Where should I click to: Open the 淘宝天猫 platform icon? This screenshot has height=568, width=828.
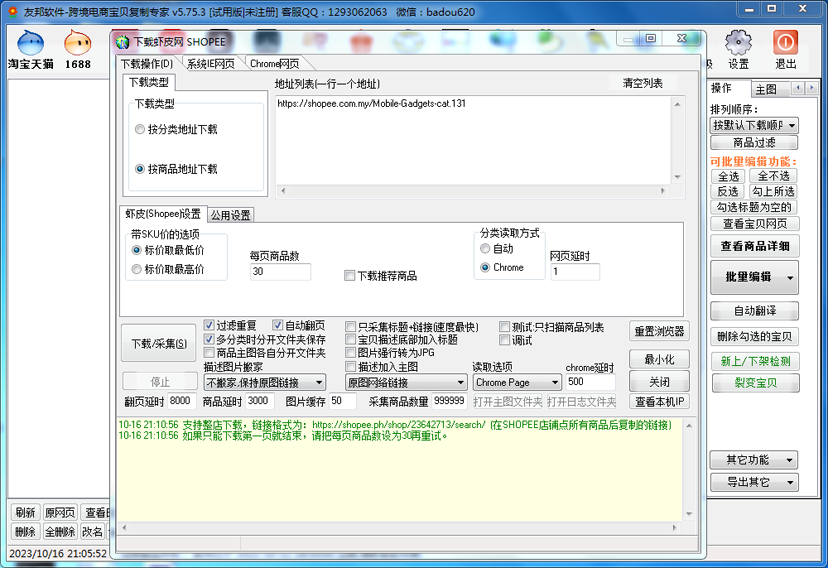point(30,44)
